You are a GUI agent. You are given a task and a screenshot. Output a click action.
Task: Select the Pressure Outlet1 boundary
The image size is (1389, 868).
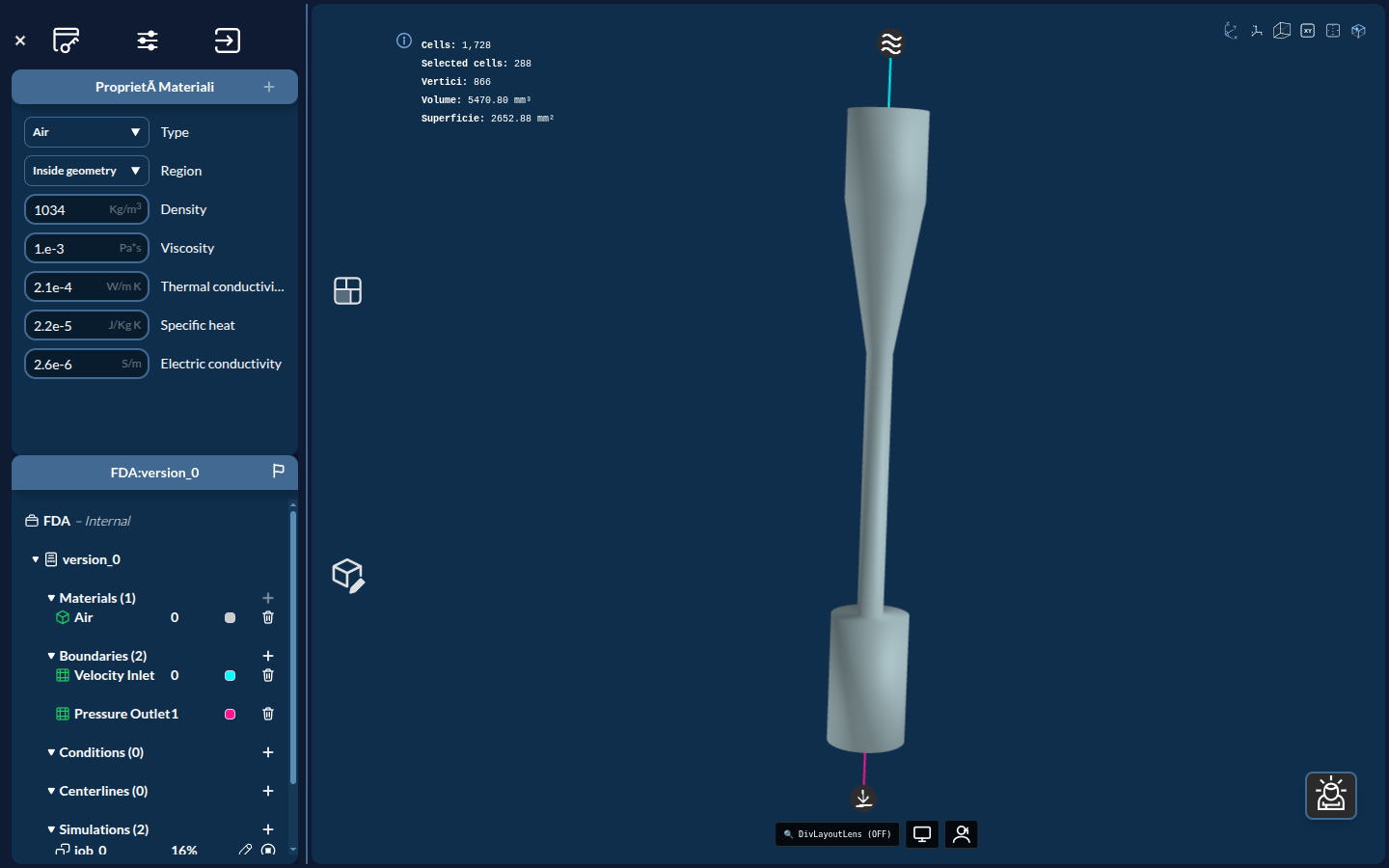[117, 714]
